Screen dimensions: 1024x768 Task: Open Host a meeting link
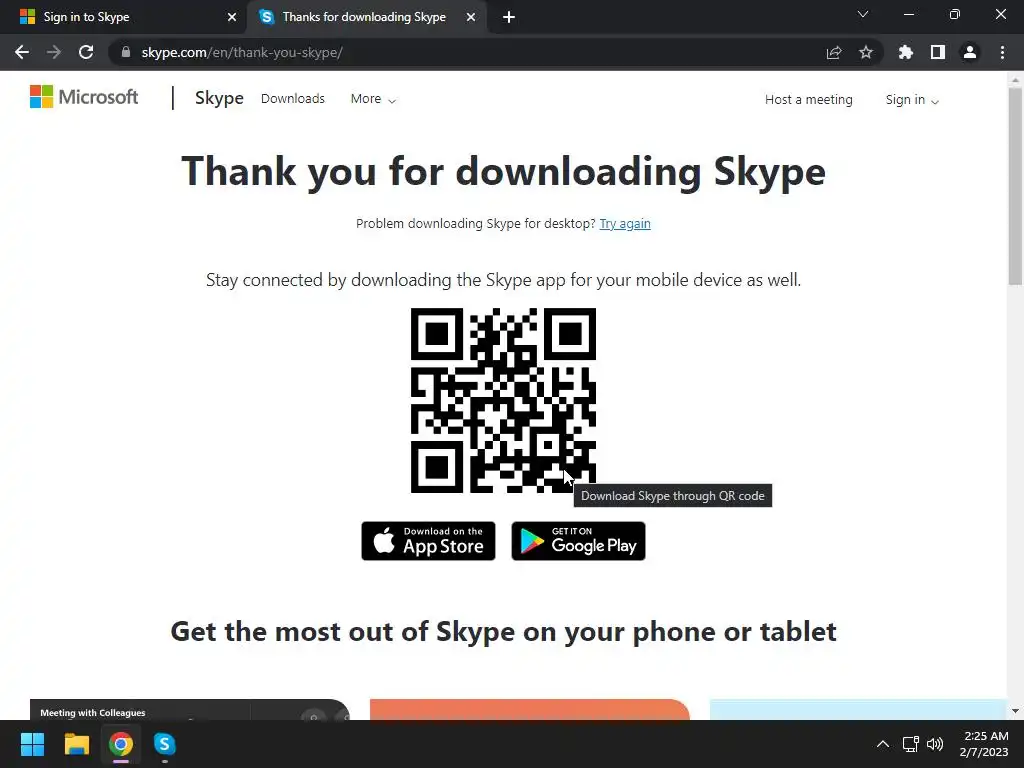(808, 100)
